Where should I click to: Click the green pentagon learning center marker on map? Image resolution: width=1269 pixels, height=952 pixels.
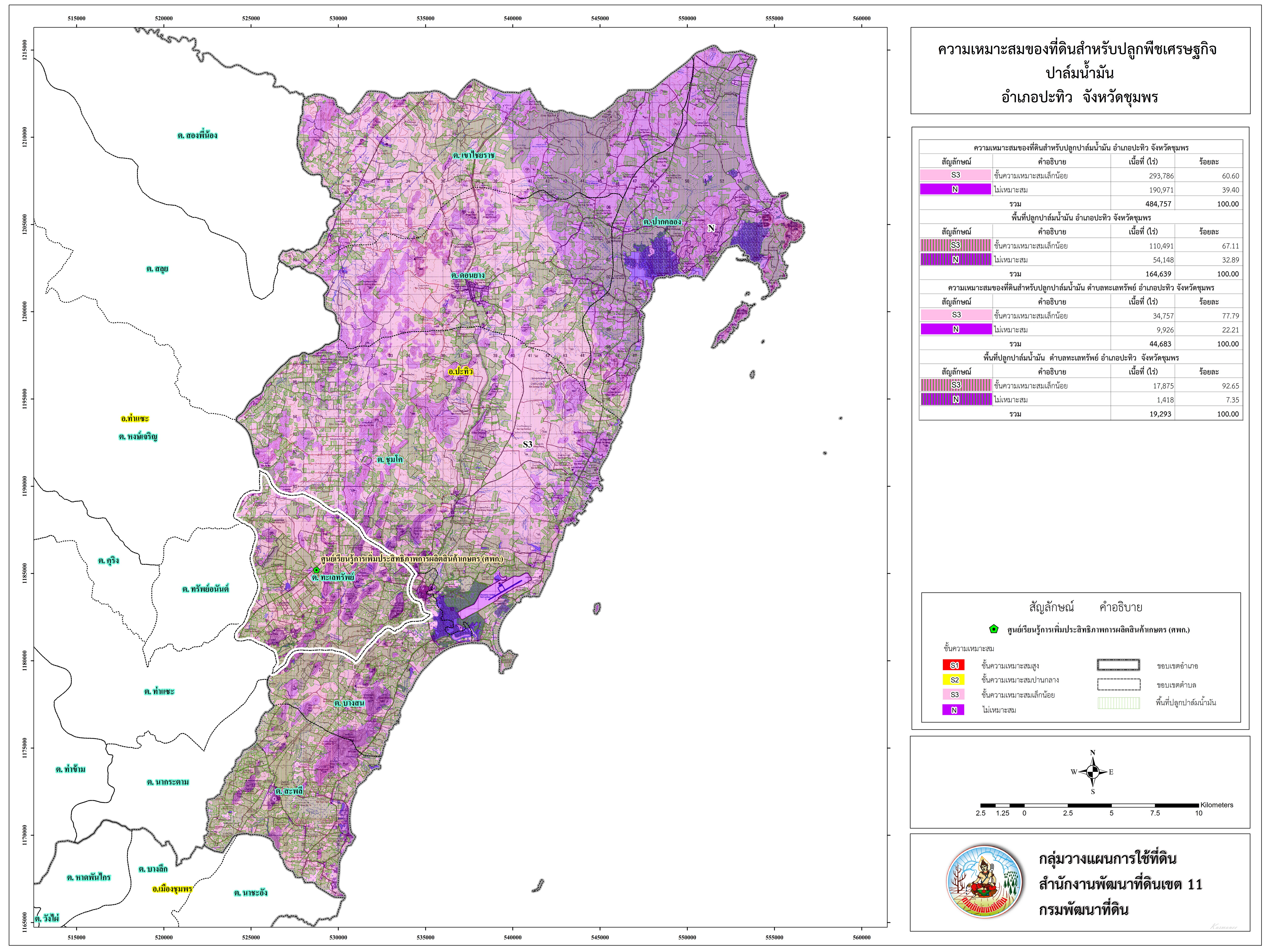316,570
